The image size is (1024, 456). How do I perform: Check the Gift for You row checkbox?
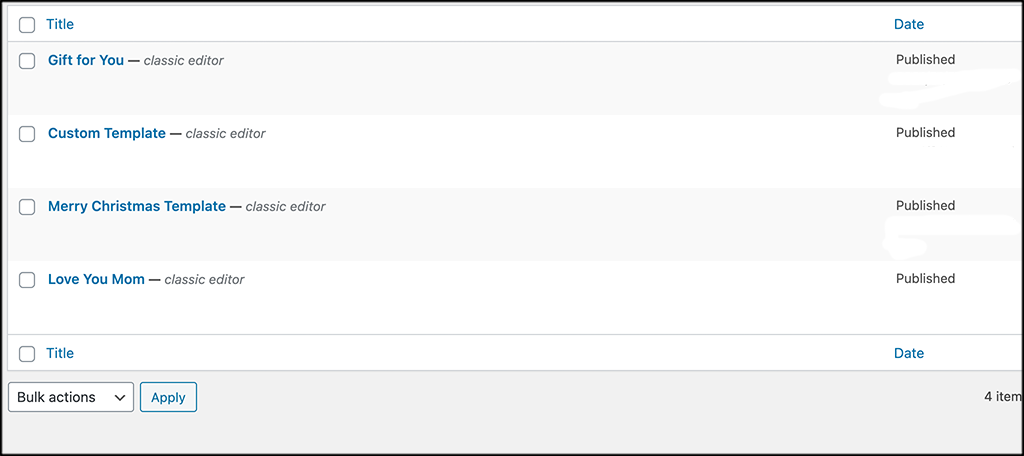tap(28, 61)
